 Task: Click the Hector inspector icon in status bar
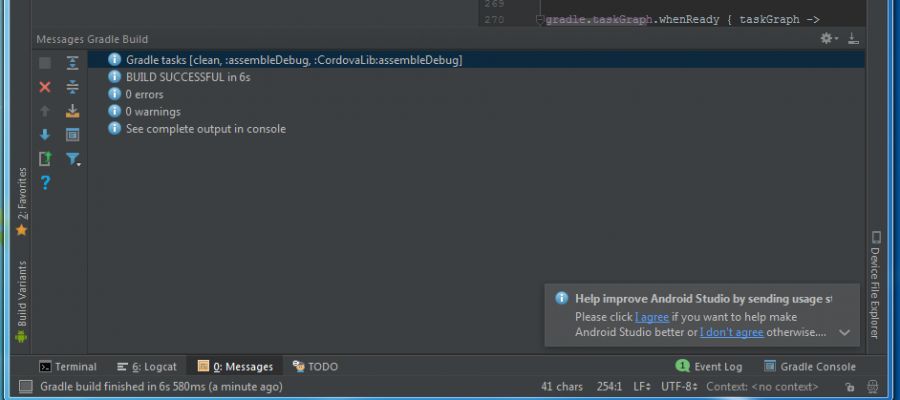pyautogui.click(x=872, y=387)
